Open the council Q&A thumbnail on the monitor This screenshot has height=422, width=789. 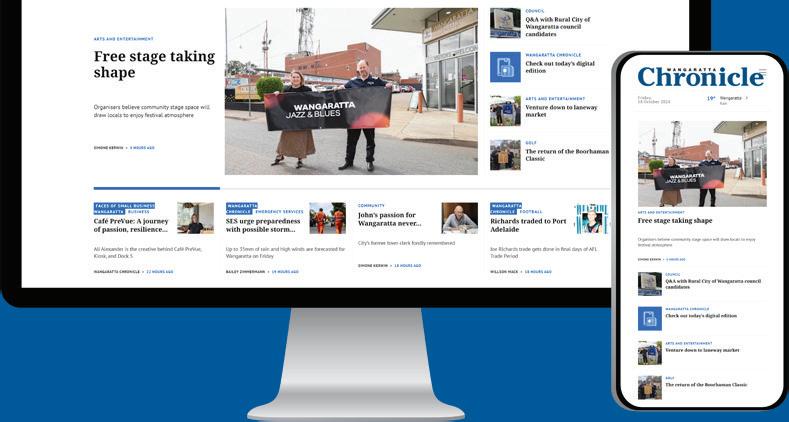[505, 23]
